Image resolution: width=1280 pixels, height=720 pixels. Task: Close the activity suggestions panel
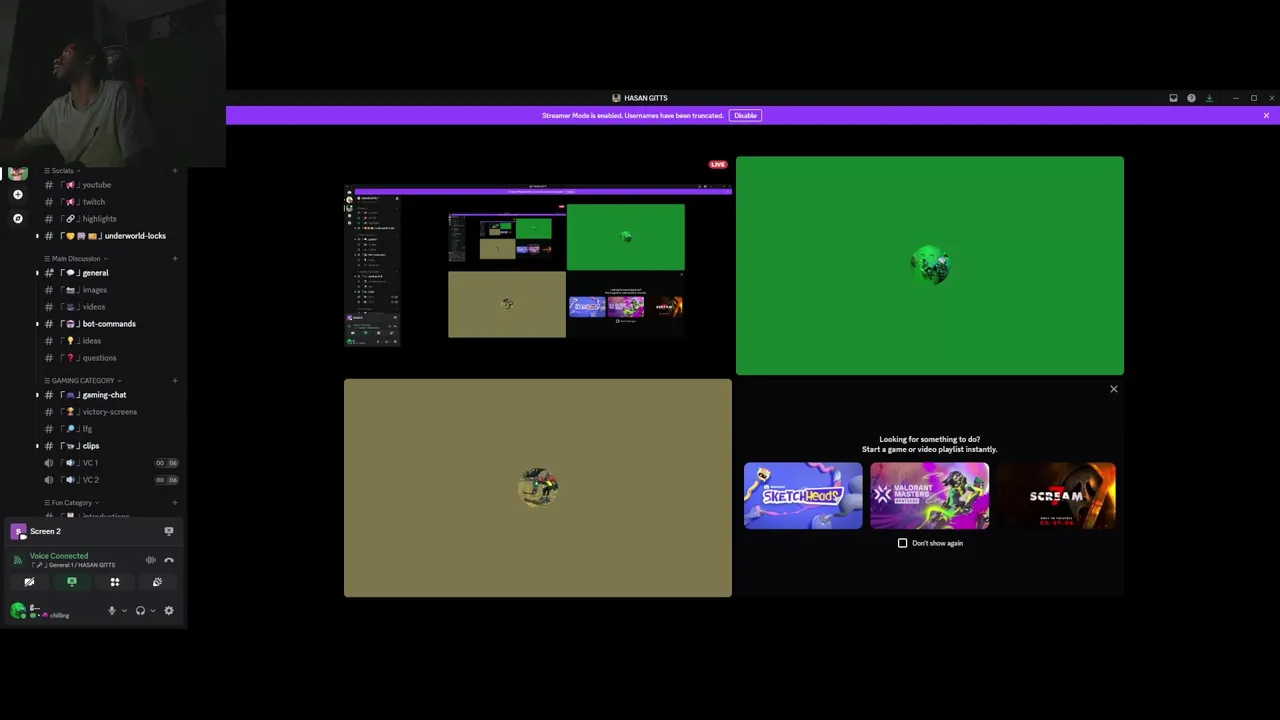pyautogui.click(x=1114, y=389)
